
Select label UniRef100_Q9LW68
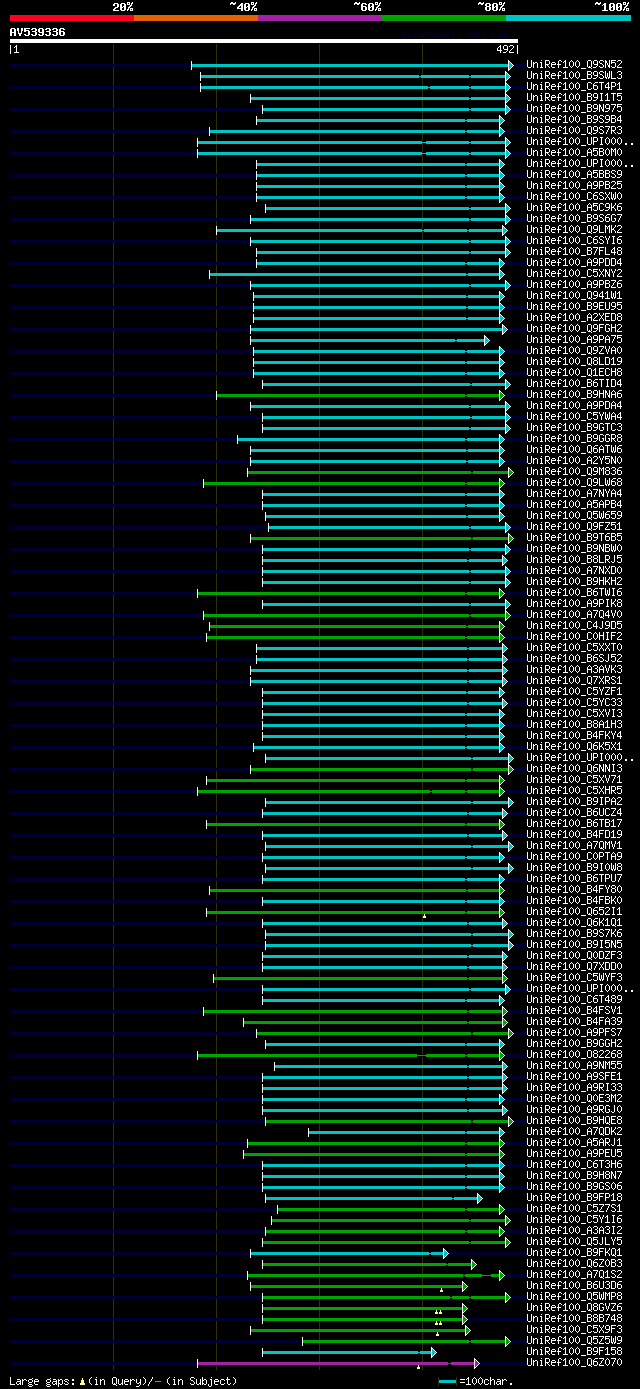(x=574, y=482)
